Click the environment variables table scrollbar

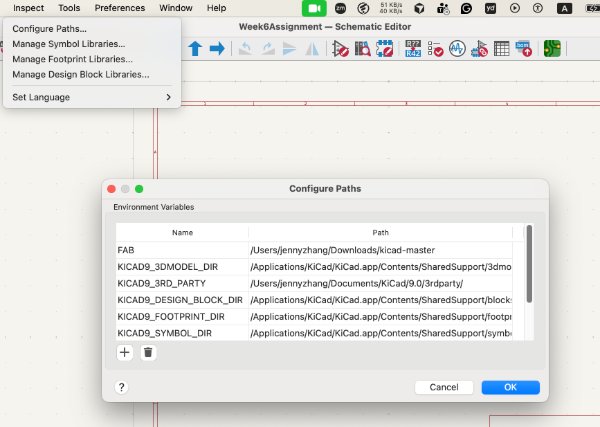tap(529, 264)
